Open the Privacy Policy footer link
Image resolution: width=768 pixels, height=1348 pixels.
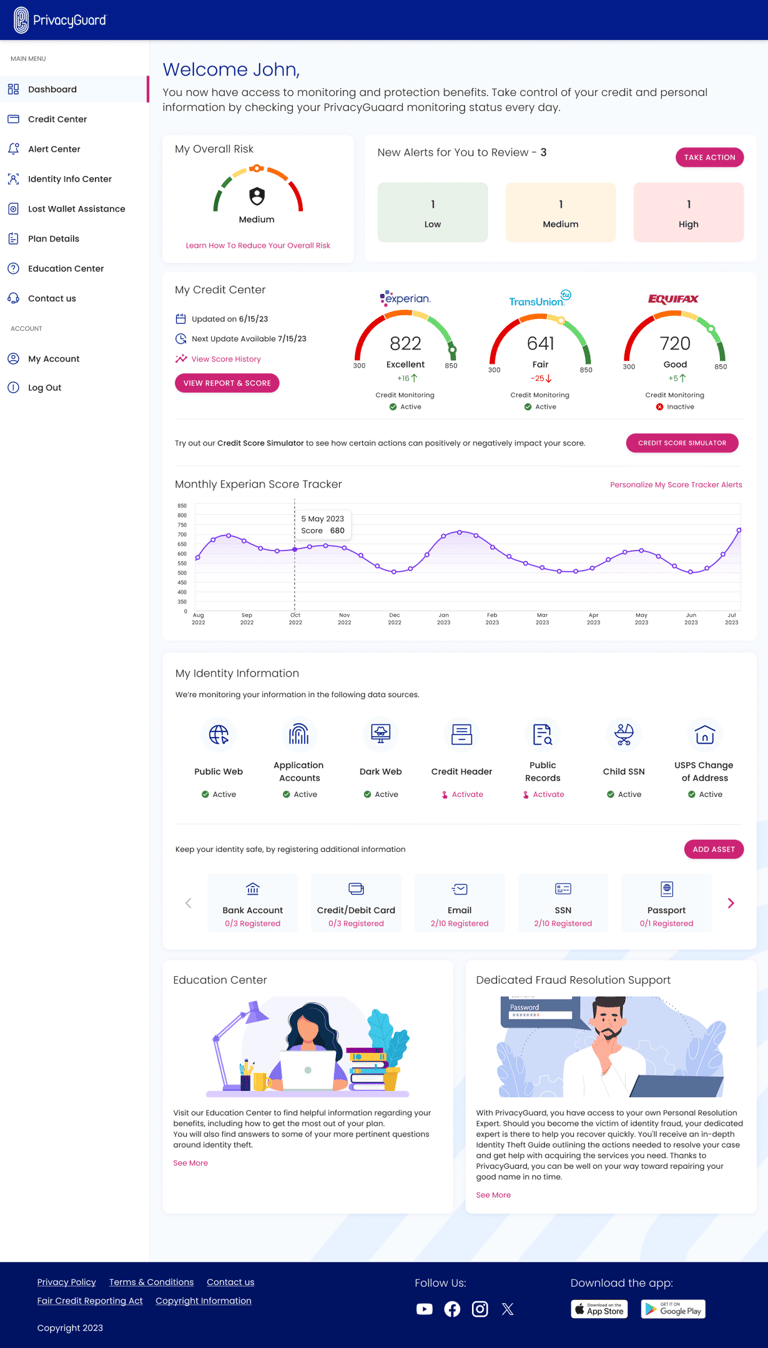(67, 1282)
